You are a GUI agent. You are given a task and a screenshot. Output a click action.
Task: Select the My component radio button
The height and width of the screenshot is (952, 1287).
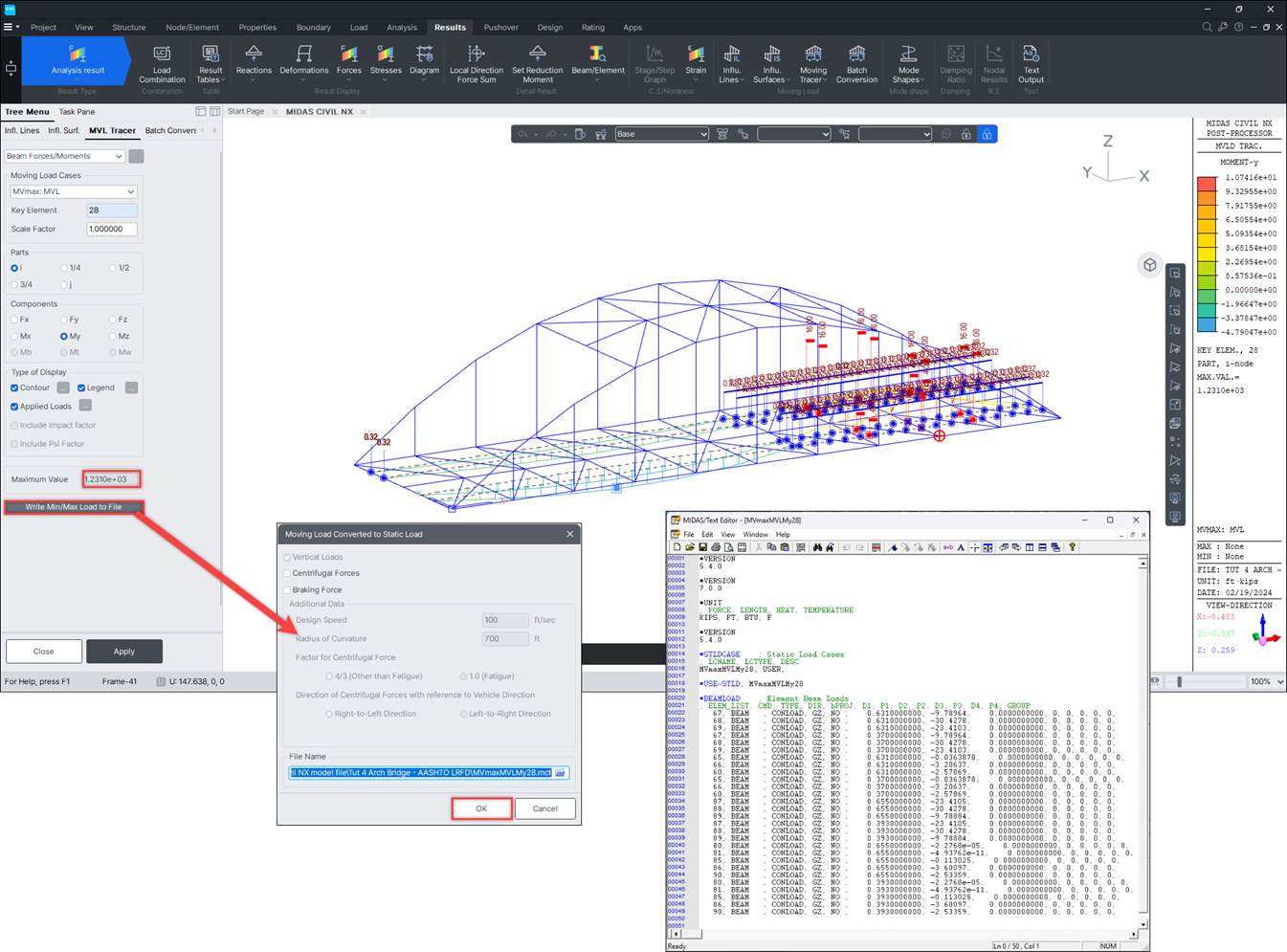click(x=64, y=337)
